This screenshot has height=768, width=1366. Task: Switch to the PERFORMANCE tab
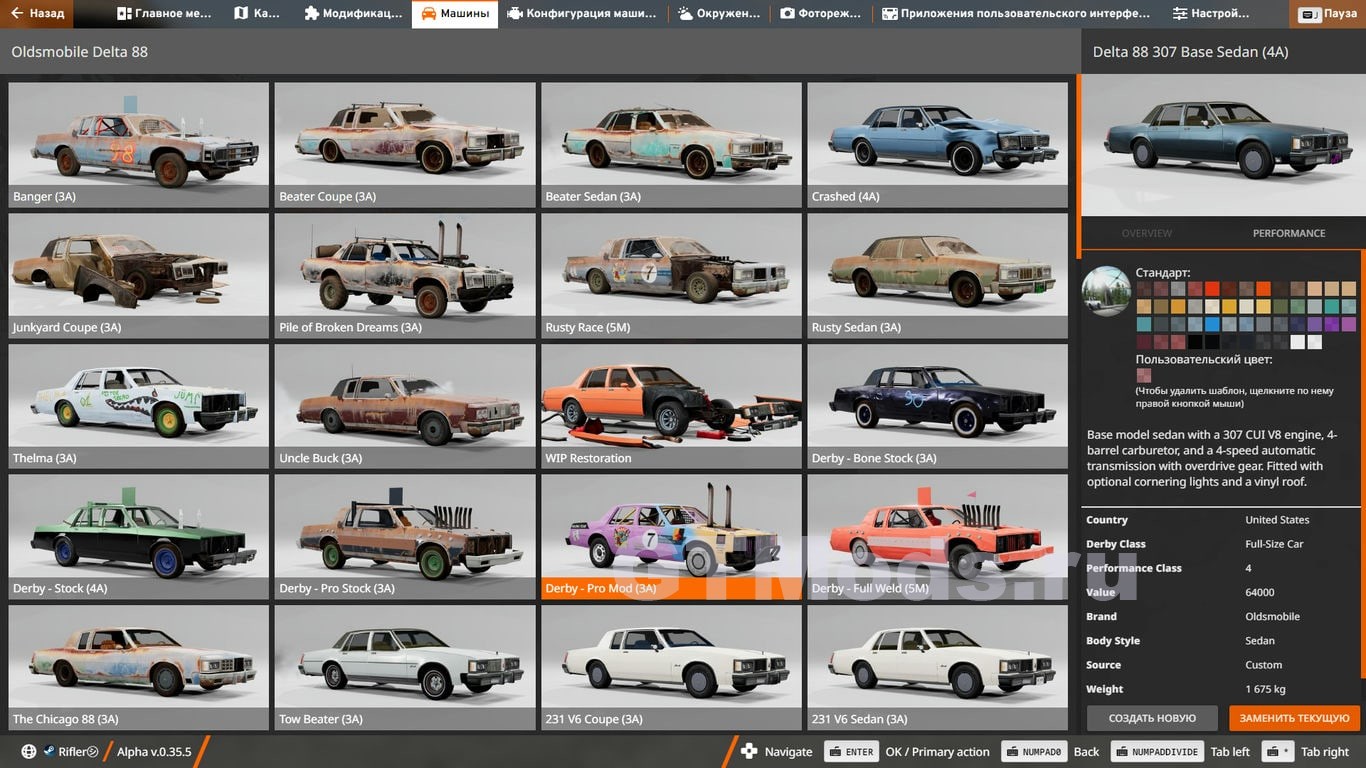click(x=1289, y=233)
